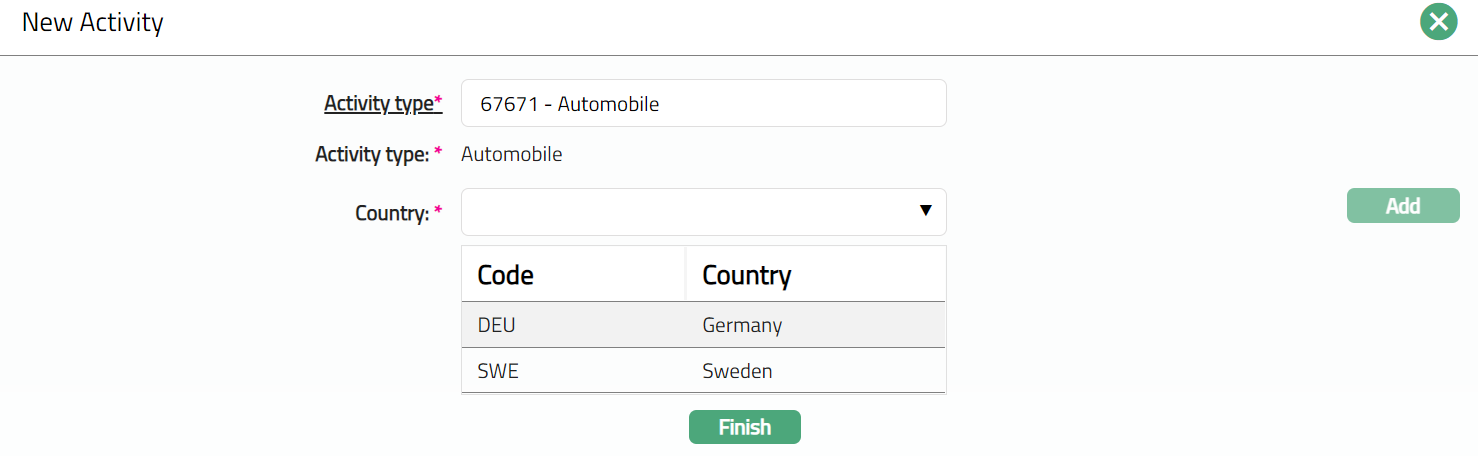The width and height of the screenshot is (1478, 456).
Task: Click the Country dropdown arrow
Action: click(925, 211)
